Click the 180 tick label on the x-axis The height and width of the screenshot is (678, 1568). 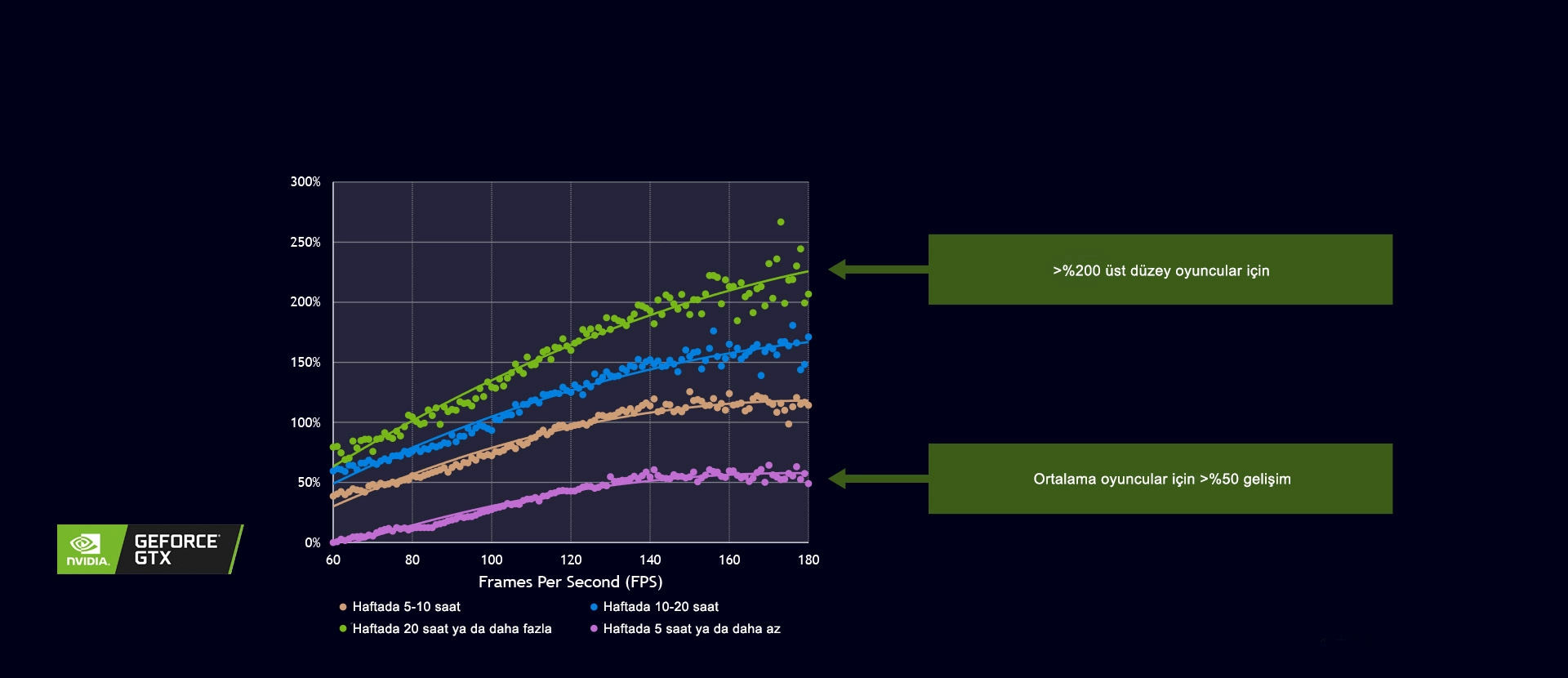[808, 560]
